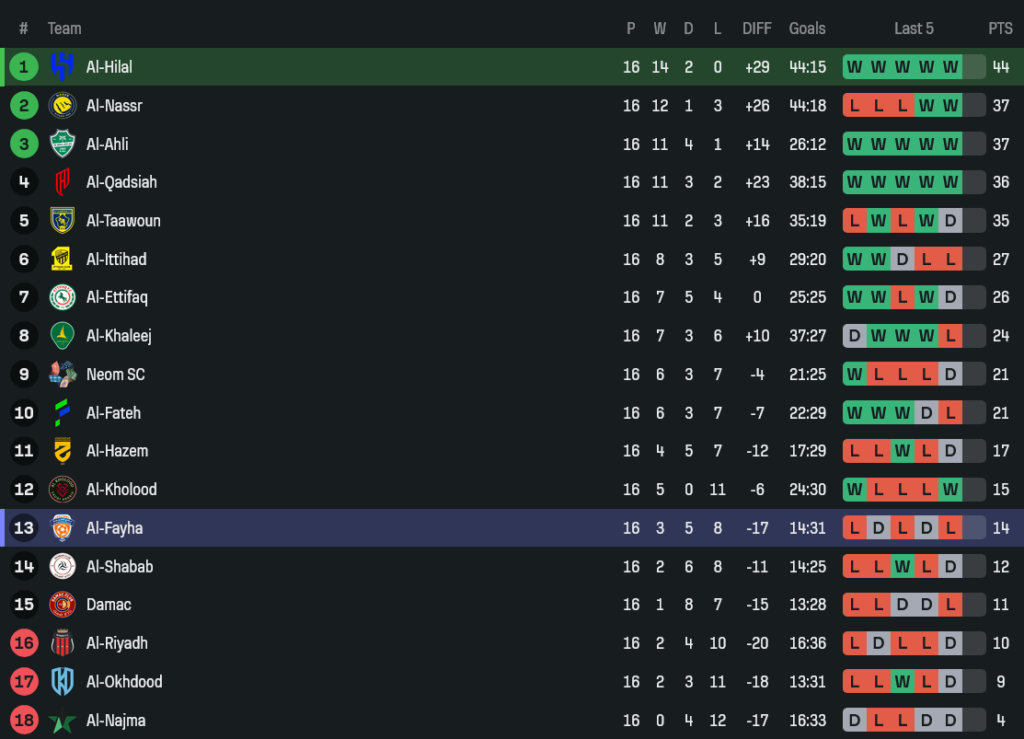
Task: Click the Al-Hilal club crest icon
Action: pyautogui.click(x=62, y=67)
